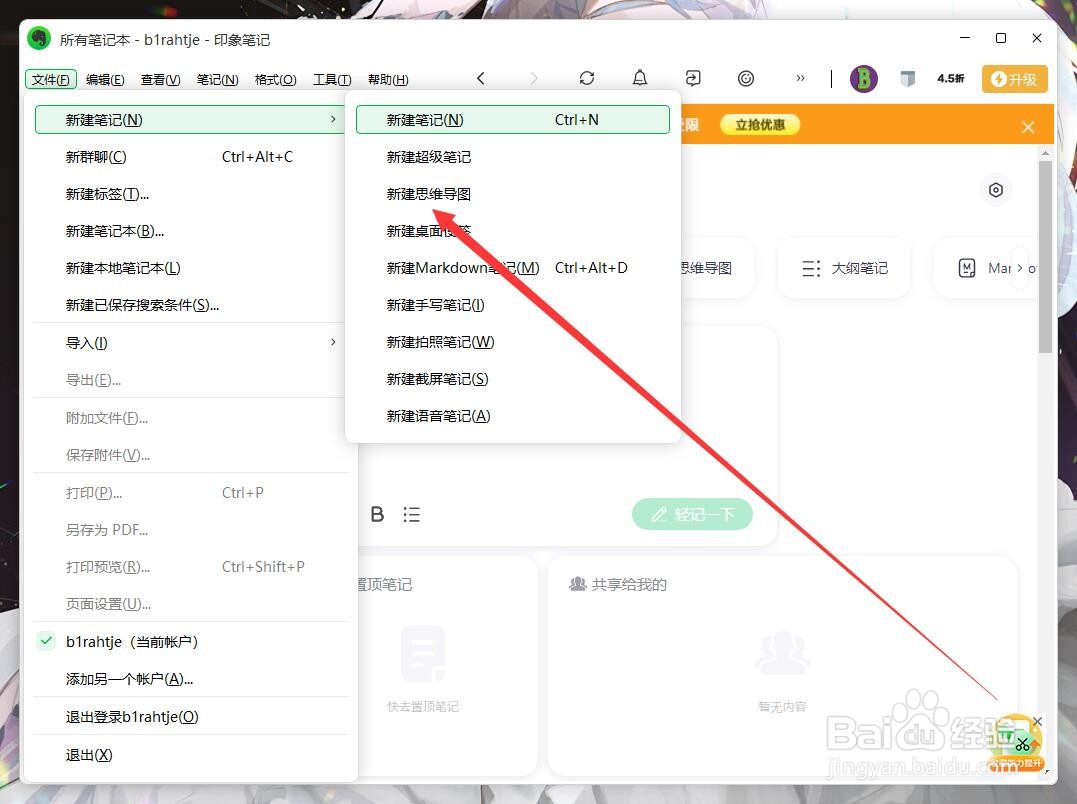Open the hexagon settings icon
This screenshot has width=1077, height=804.
(996, 189)
